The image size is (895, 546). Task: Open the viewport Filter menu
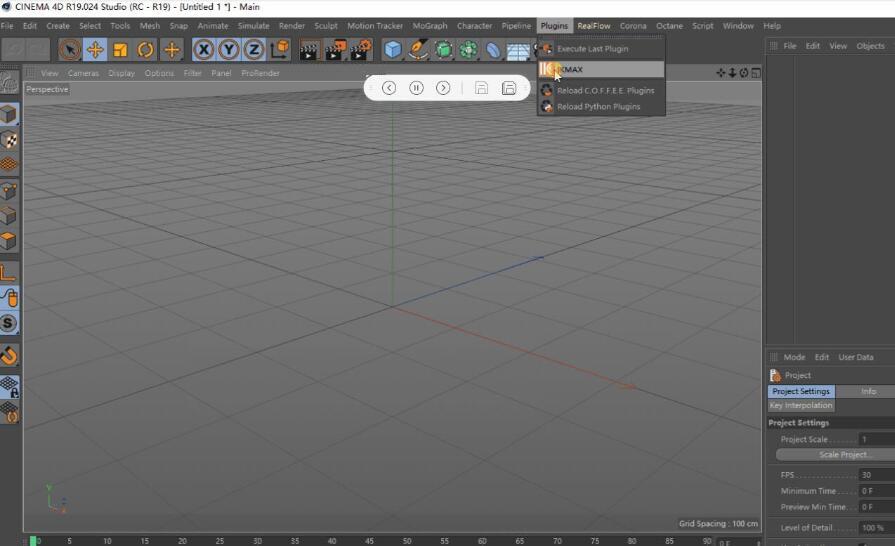(192, 73)
